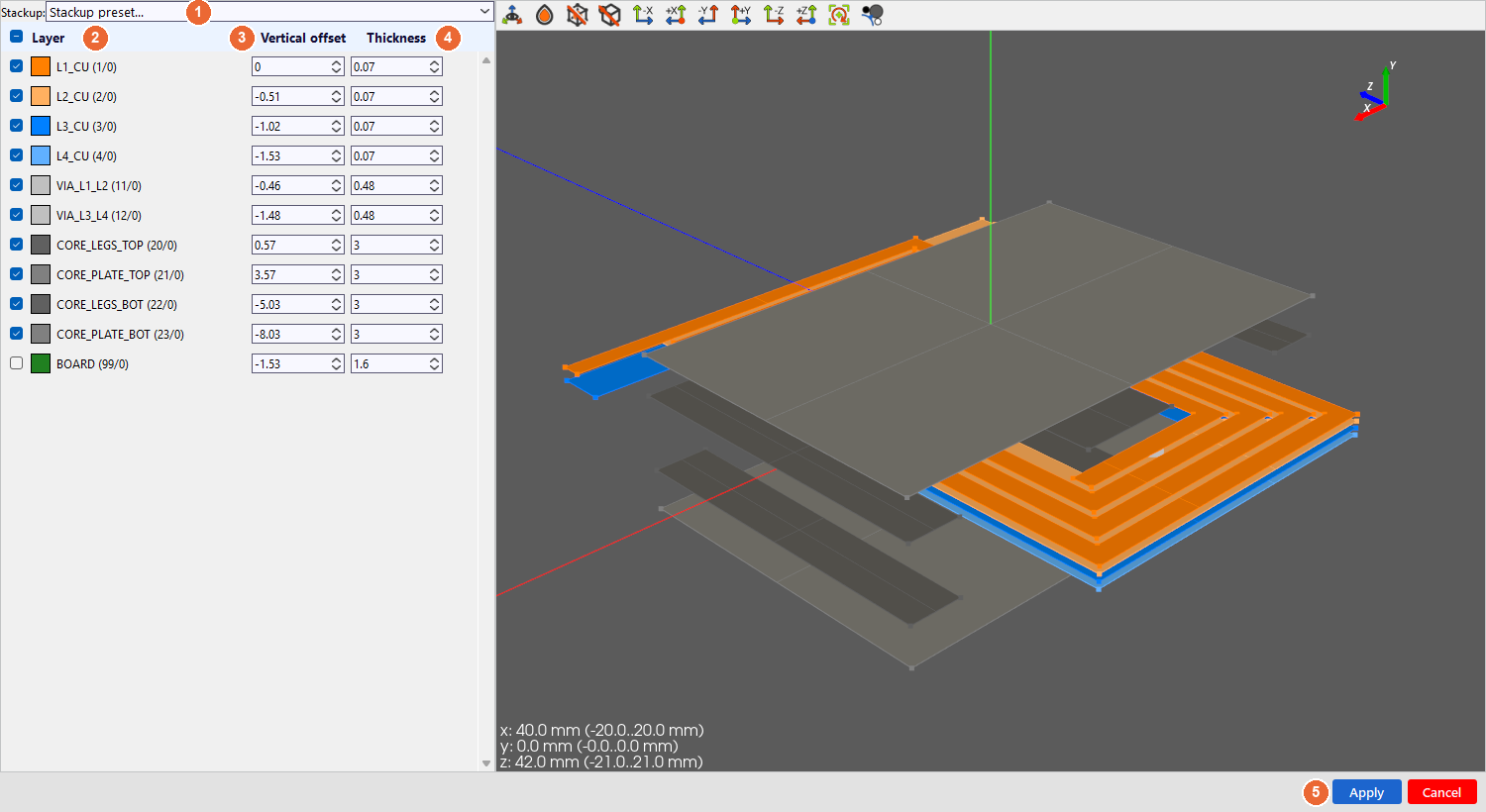This screenshot has width=1486, height=812.
Task: Increase L2_CU vertical offset with up arrow
Action: (x=337, y=92)
